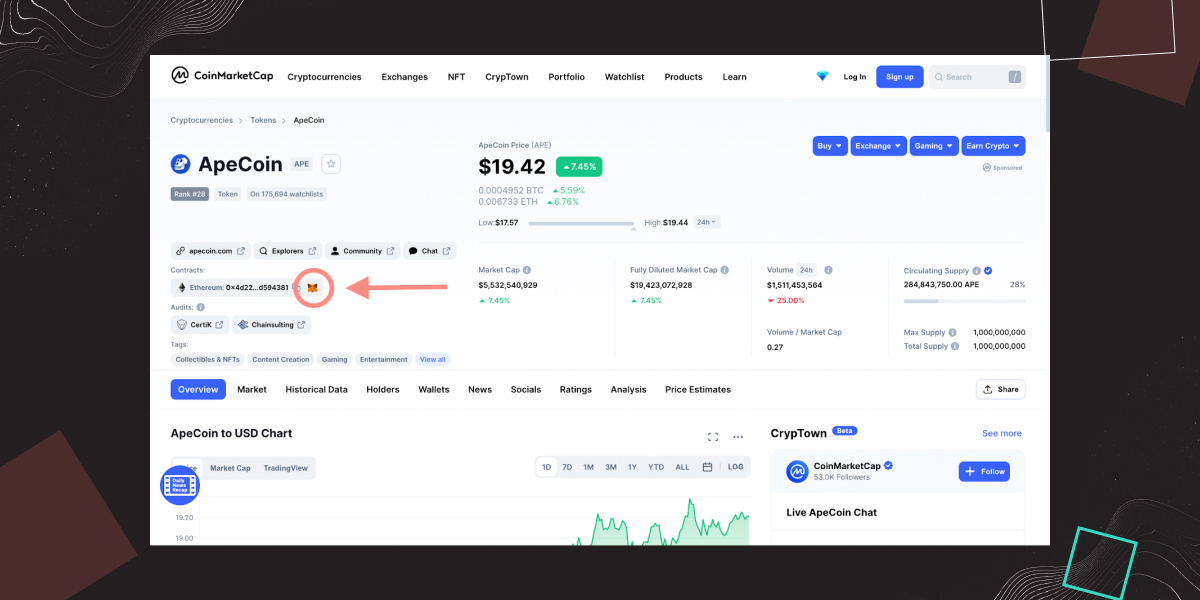Click the Chainsulting logo icon
The width and height of the screenshot is (1200, 600).
coord(243,325)
